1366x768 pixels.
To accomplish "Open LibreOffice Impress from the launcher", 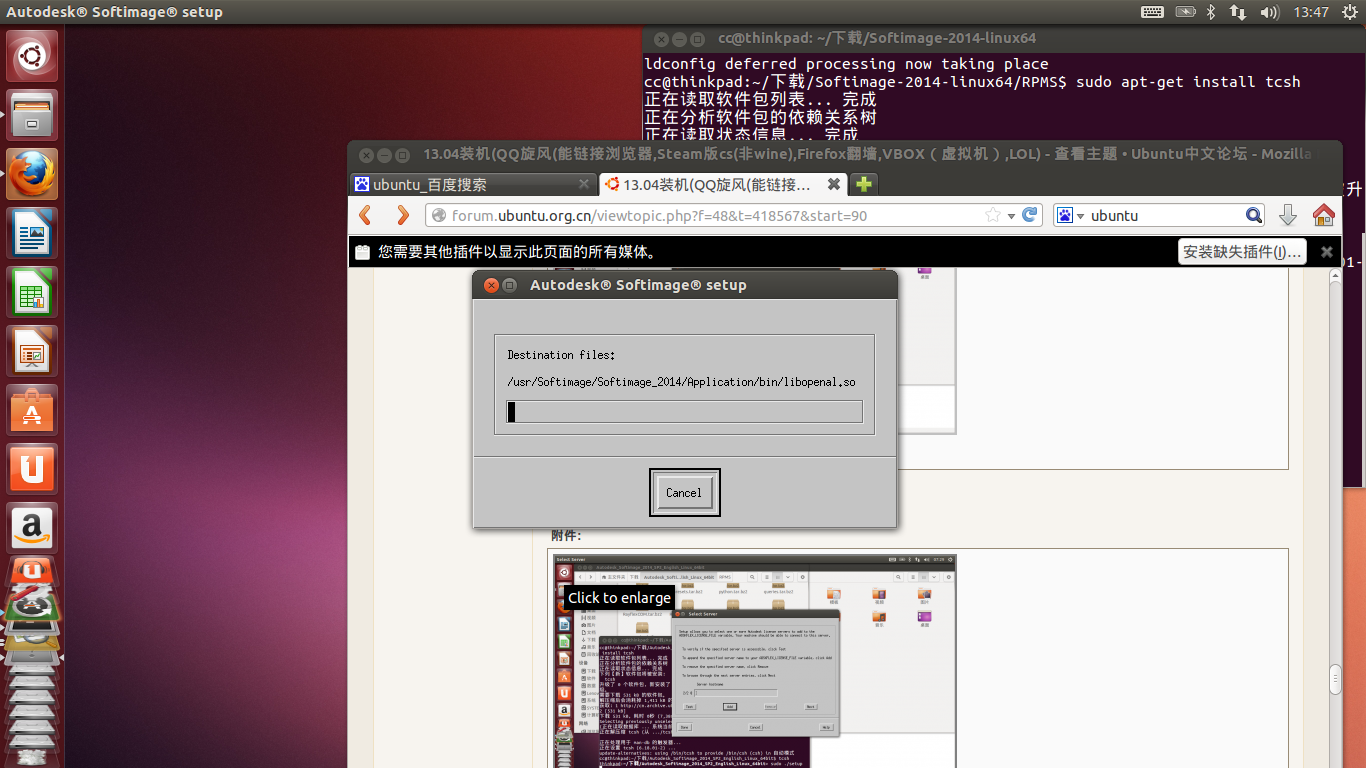I will point(33,351).
